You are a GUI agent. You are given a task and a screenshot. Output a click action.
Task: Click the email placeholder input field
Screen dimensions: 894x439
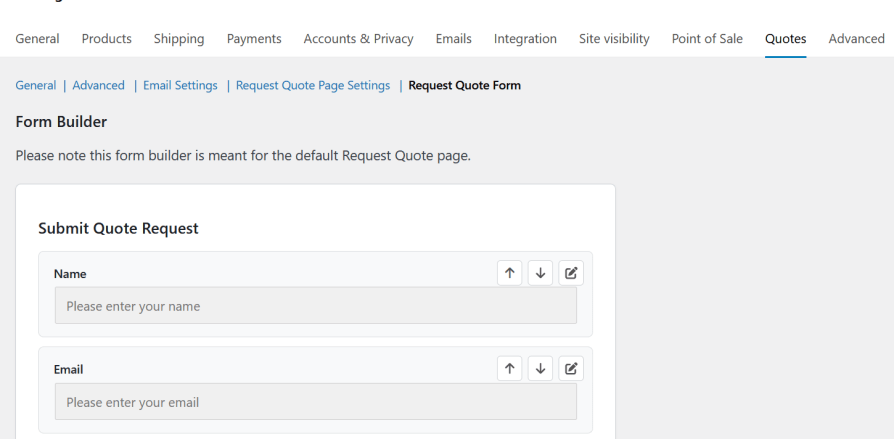click(315, 401)
